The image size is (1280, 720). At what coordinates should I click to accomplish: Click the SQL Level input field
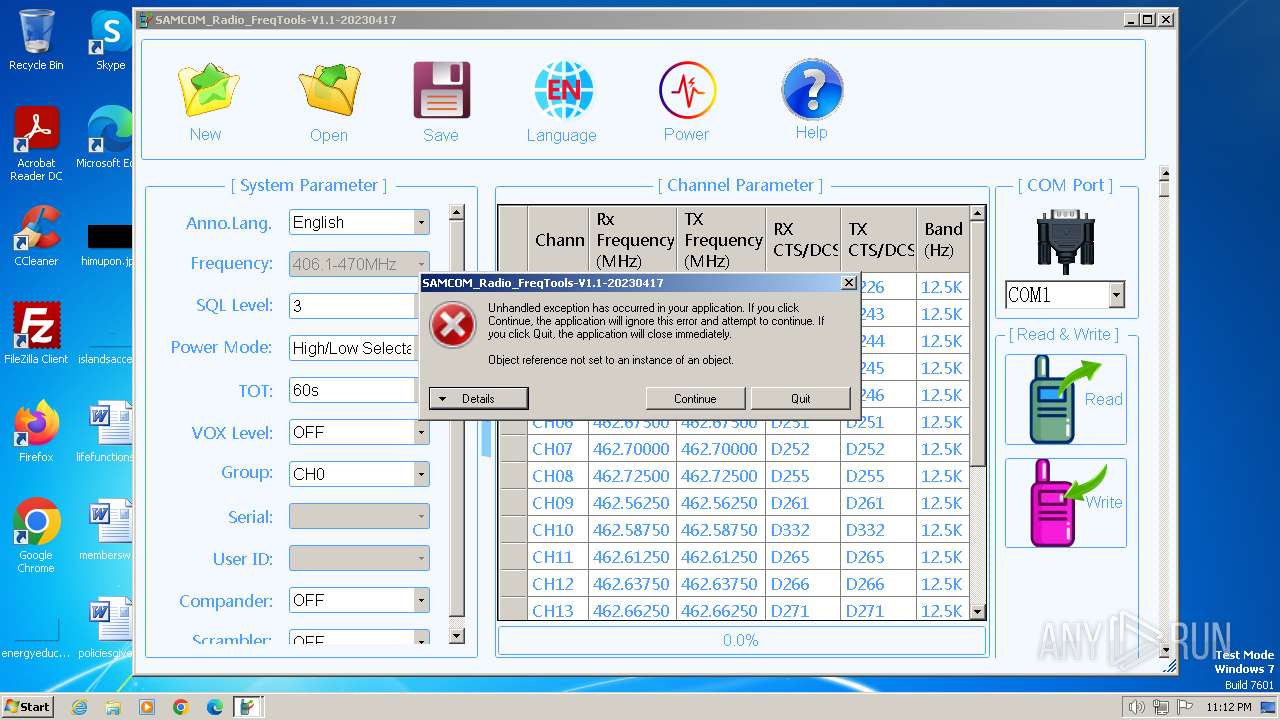(353, 306)
